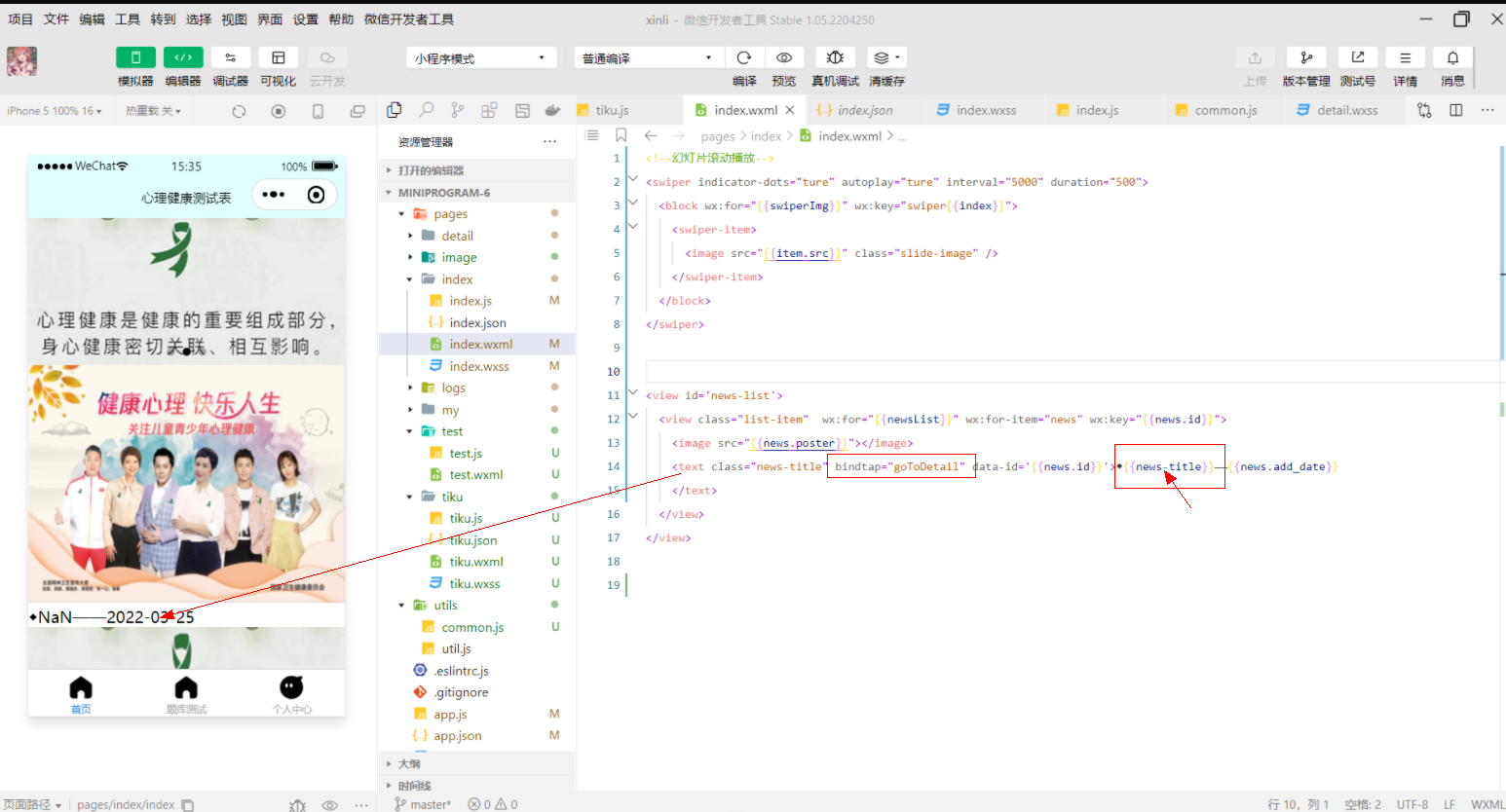Click the bookmark icon in breadcrumb bar

pyautogui.click(x=621, y=135)
